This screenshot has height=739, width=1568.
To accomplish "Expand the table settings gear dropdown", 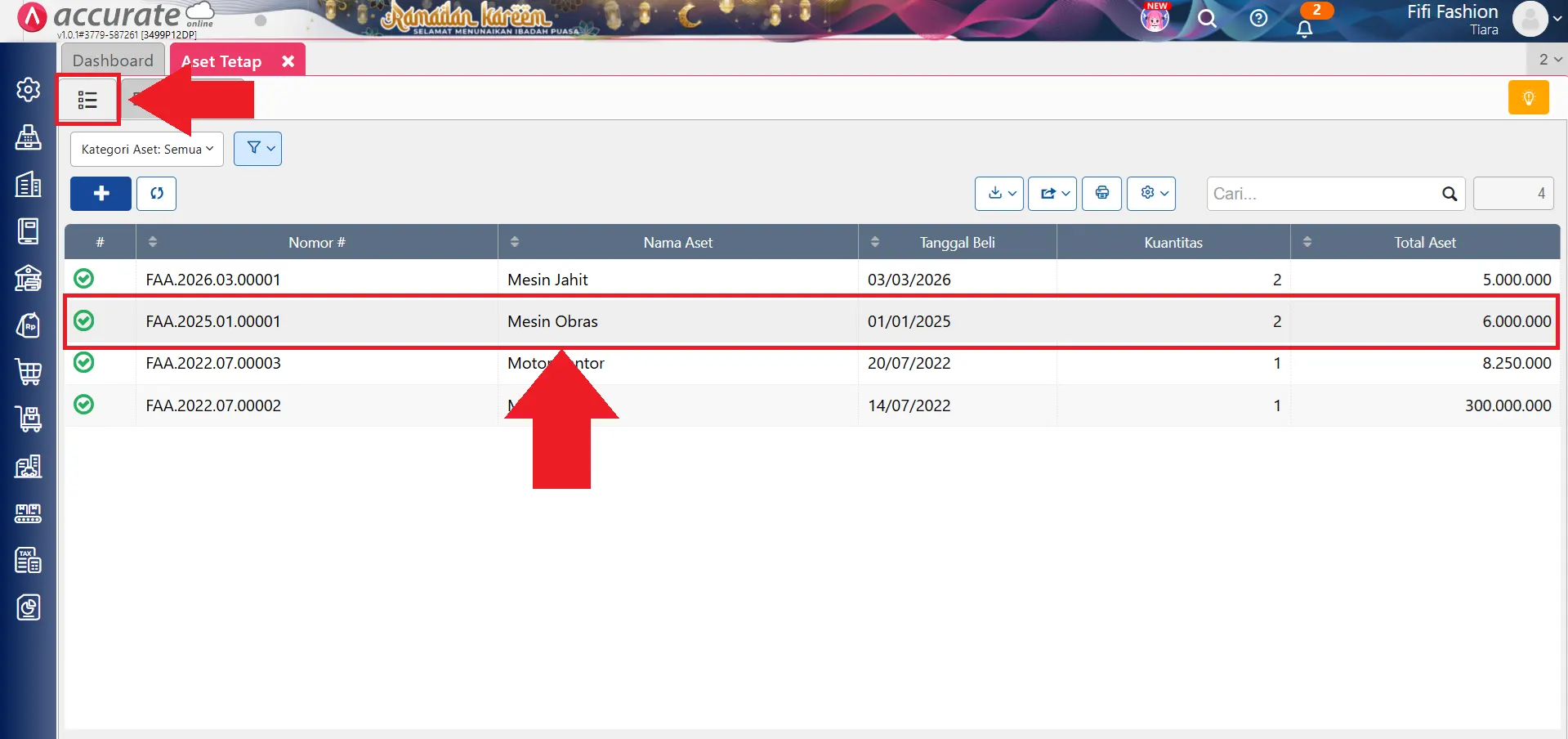I will click(x=1150, y=194).
